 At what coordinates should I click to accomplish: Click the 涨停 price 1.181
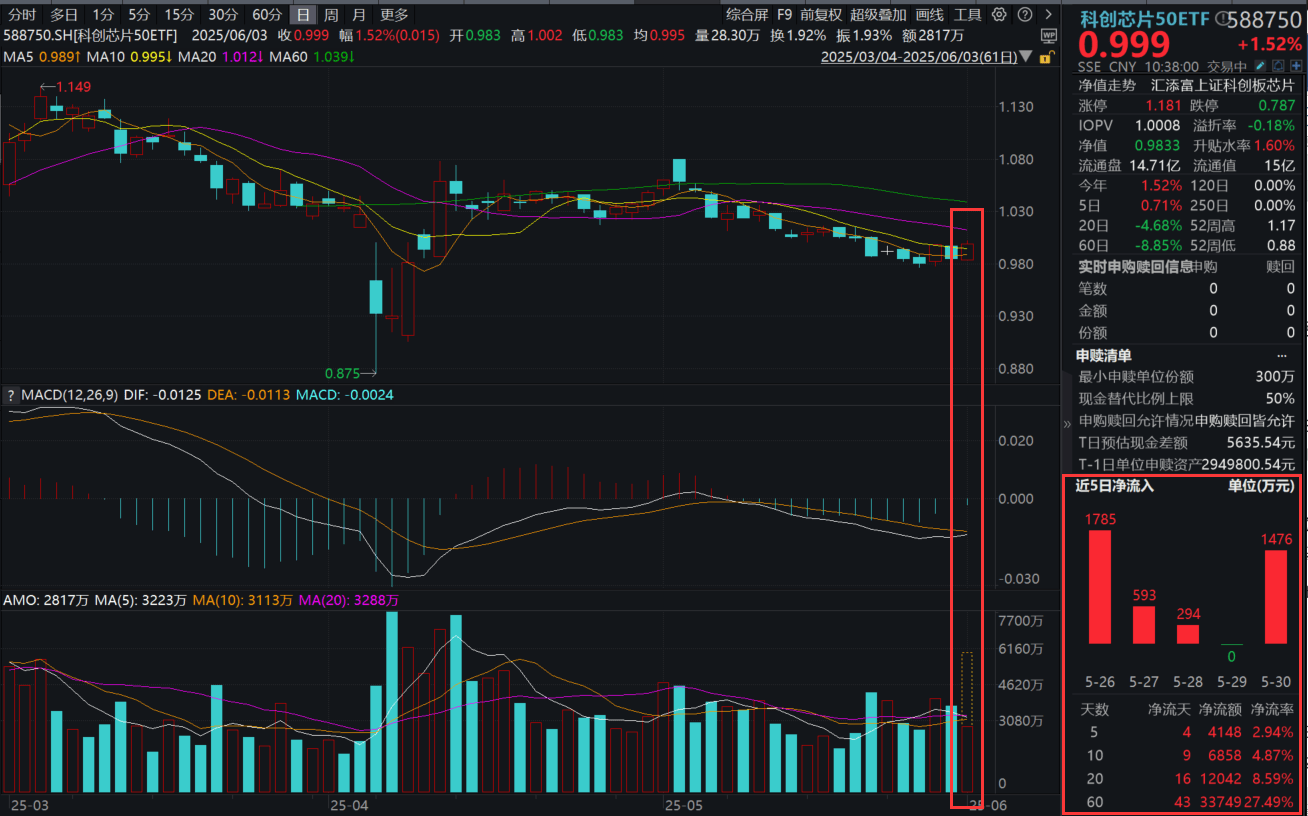point(1164,106)
